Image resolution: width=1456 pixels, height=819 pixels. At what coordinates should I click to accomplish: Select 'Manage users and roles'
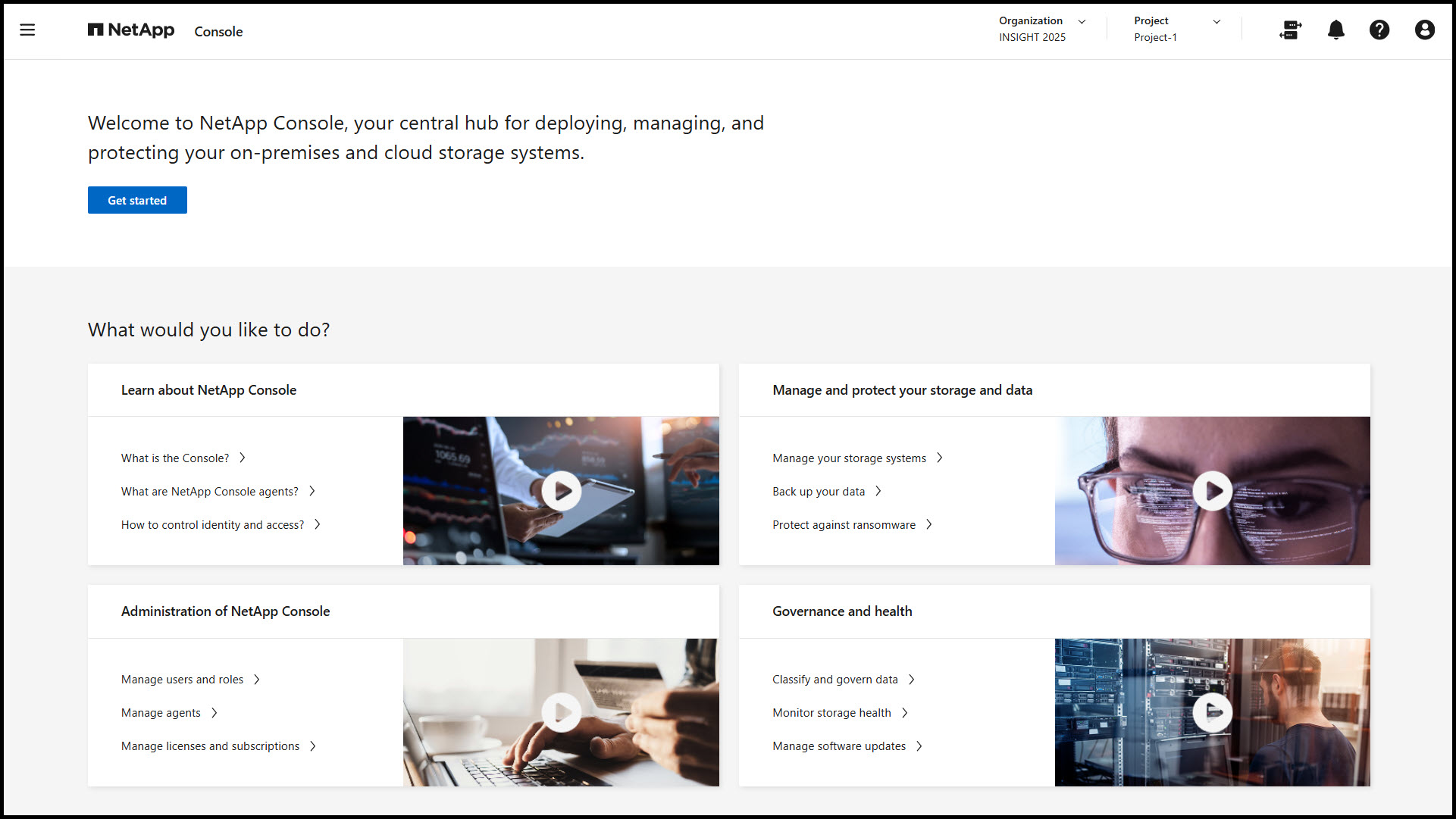183,680
